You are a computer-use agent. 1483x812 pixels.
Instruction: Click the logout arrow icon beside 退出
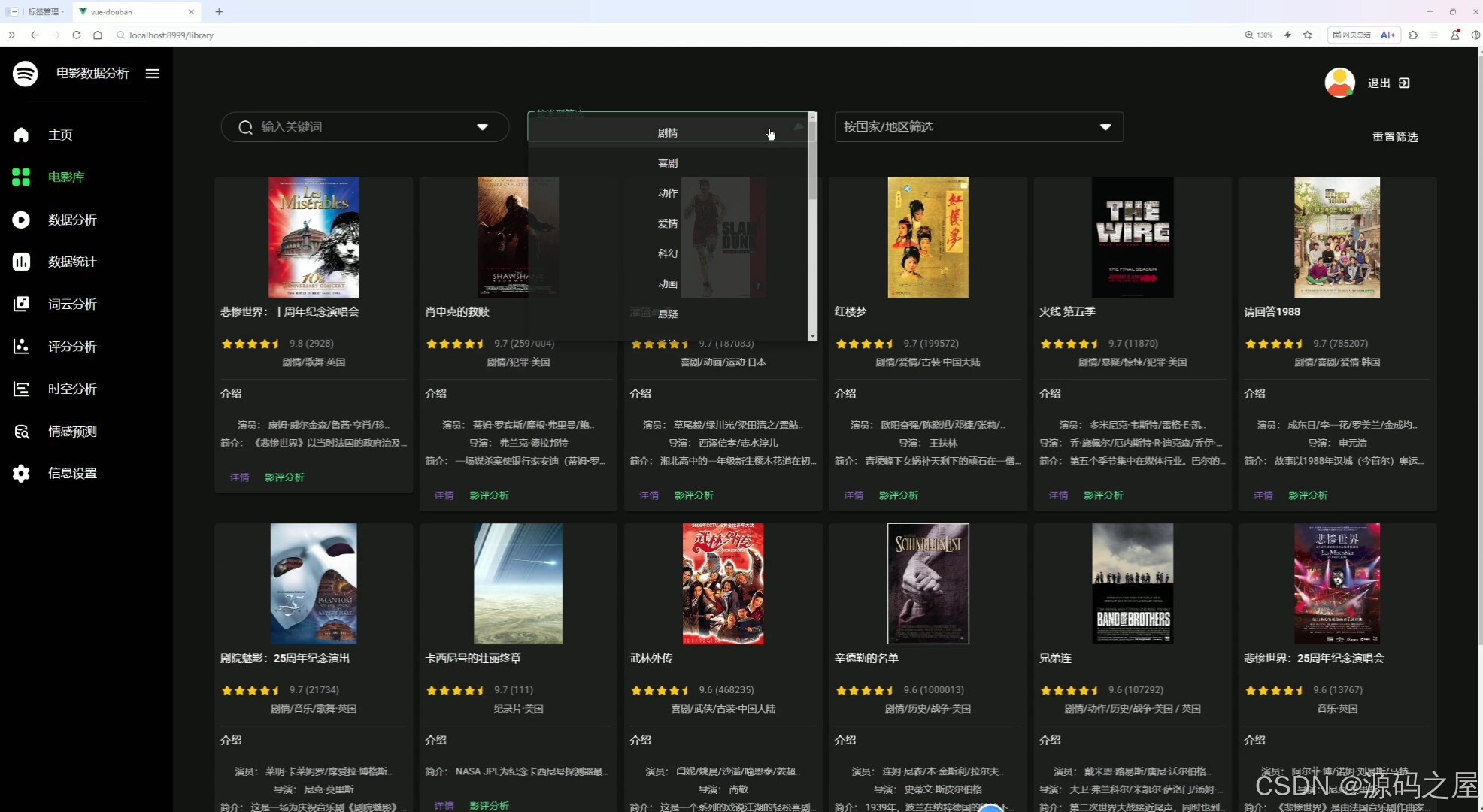pos(1404,83)
